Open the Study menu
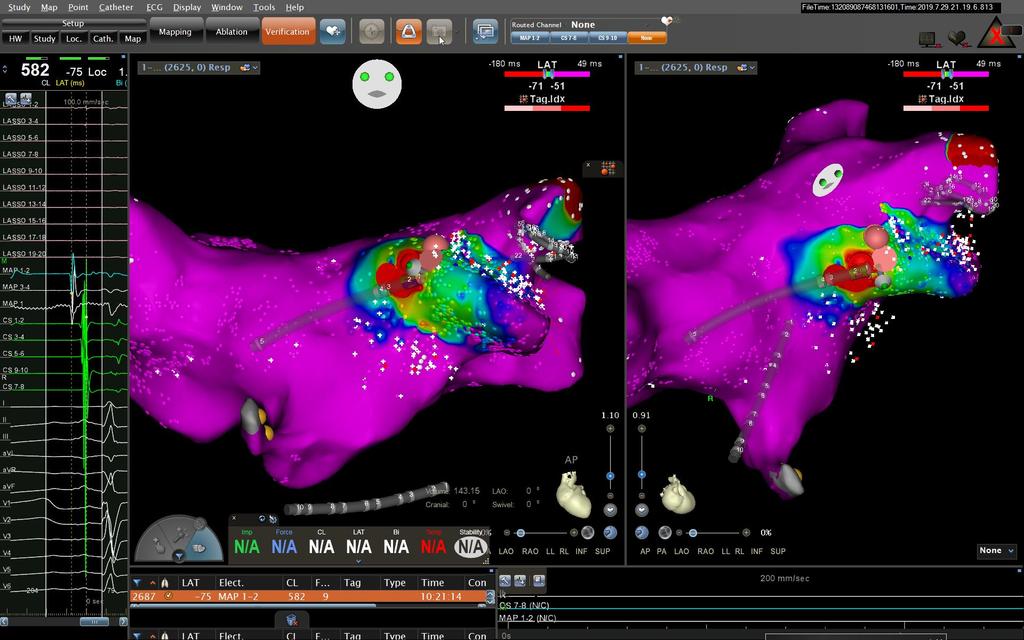The image size is (1024, 640). point(18,7)
